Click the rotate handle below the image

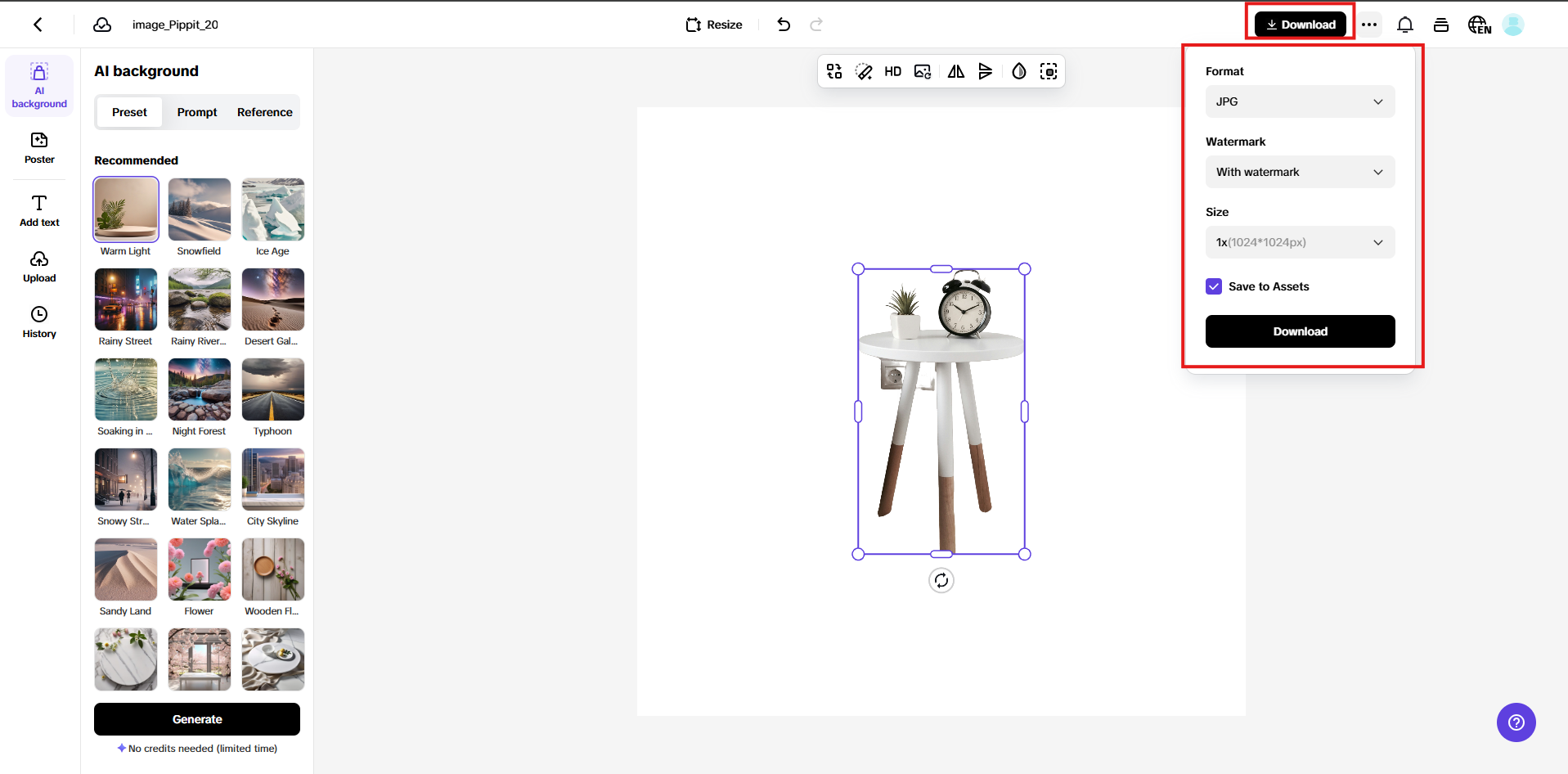941,580
